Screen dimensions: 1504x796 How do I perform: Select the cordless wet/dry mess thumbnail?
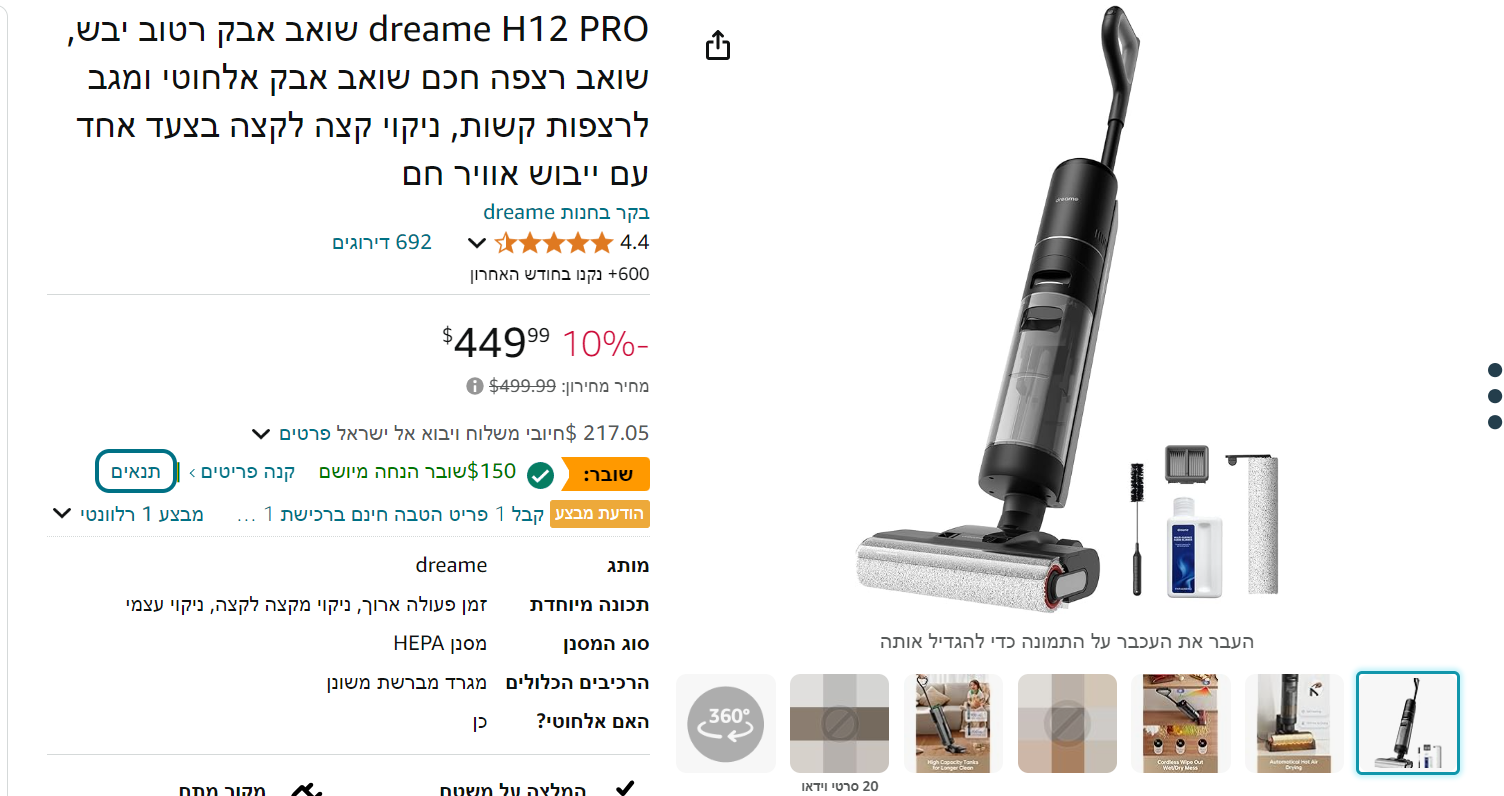point(1181,723)
